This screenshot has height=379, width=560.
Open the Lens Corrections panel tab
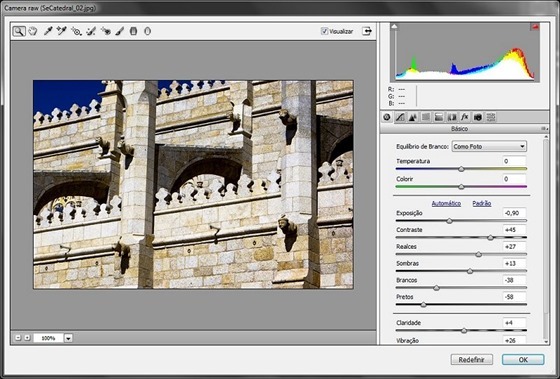pos(452,117)
